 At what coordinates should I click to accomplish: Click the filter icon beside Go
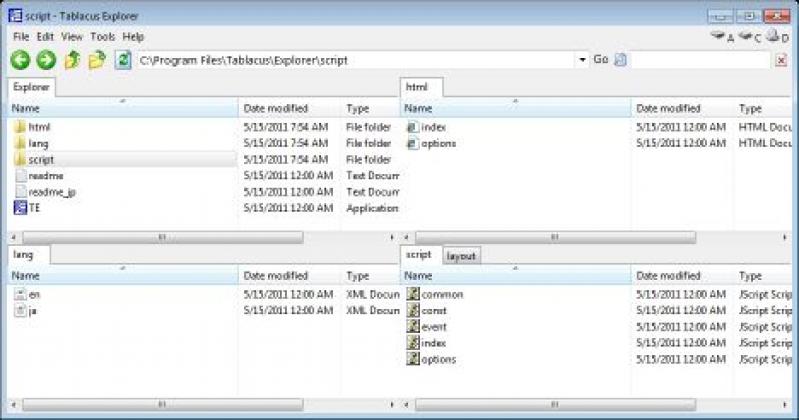620,60
